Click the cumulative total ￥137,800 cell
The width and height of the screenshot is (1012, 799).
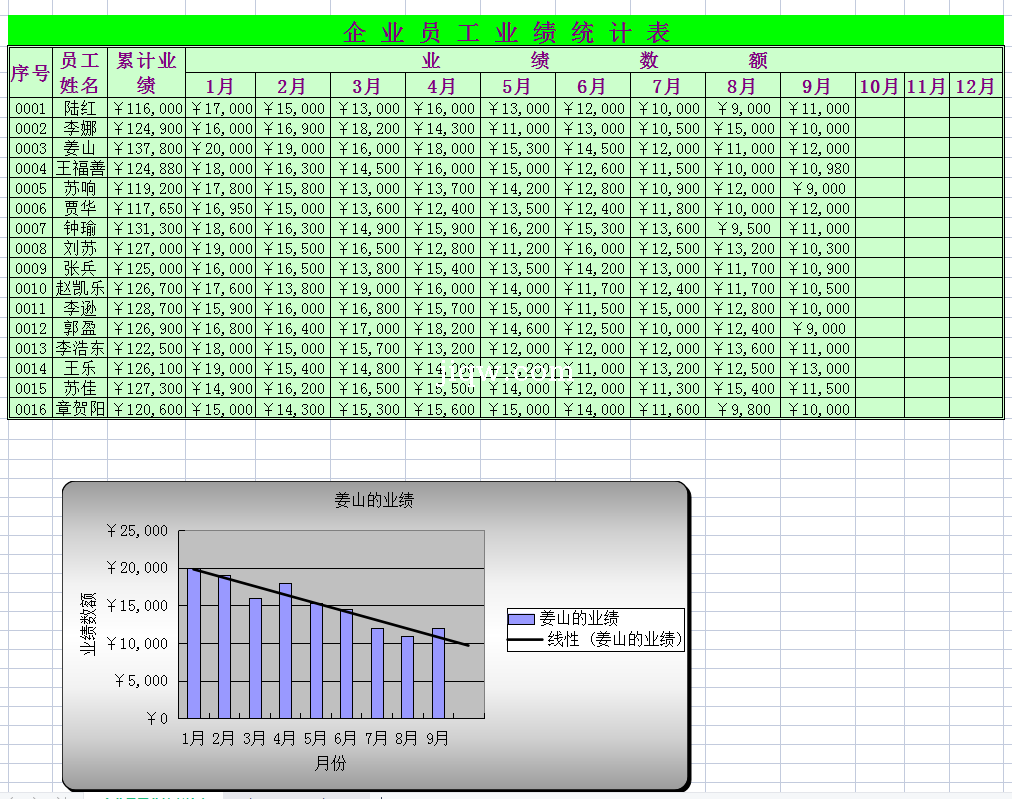pos(146,148)
